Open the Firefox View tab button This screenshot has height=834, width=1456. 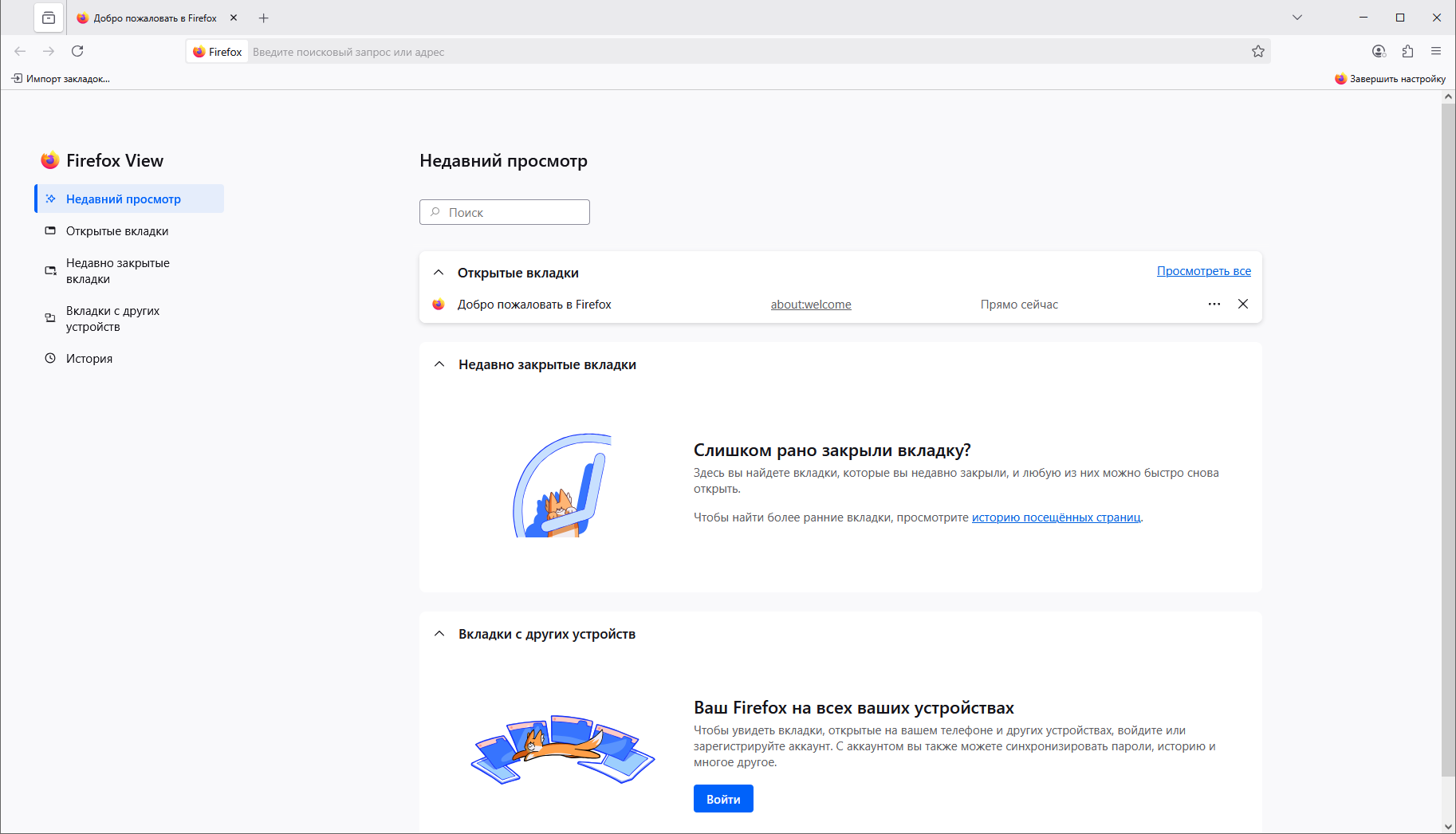click(x=49, y=18)
